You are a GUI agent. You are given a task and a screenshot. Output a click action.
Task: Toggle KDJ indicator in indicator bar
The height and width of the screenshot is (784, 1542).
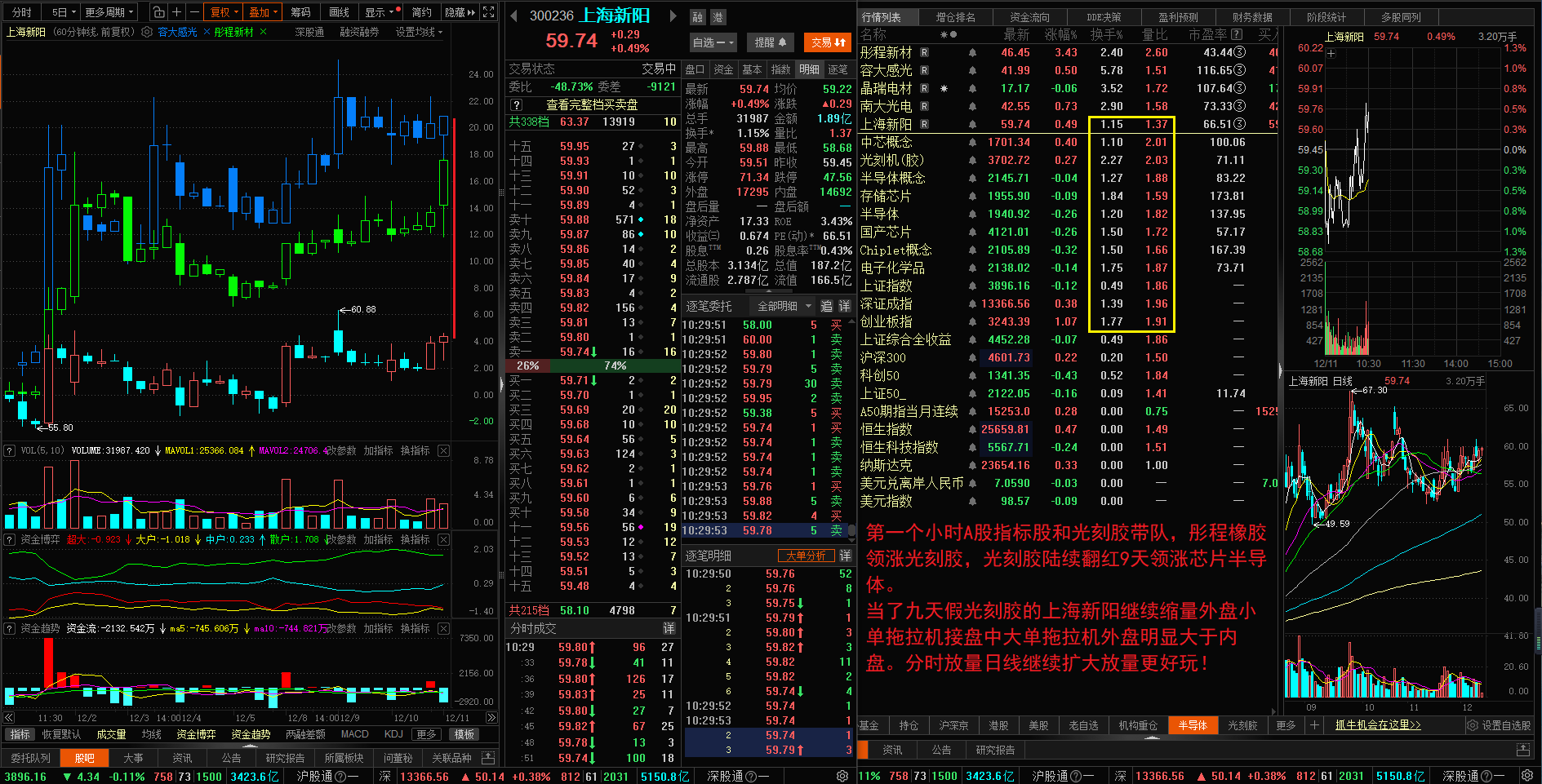tap(393, 734)
